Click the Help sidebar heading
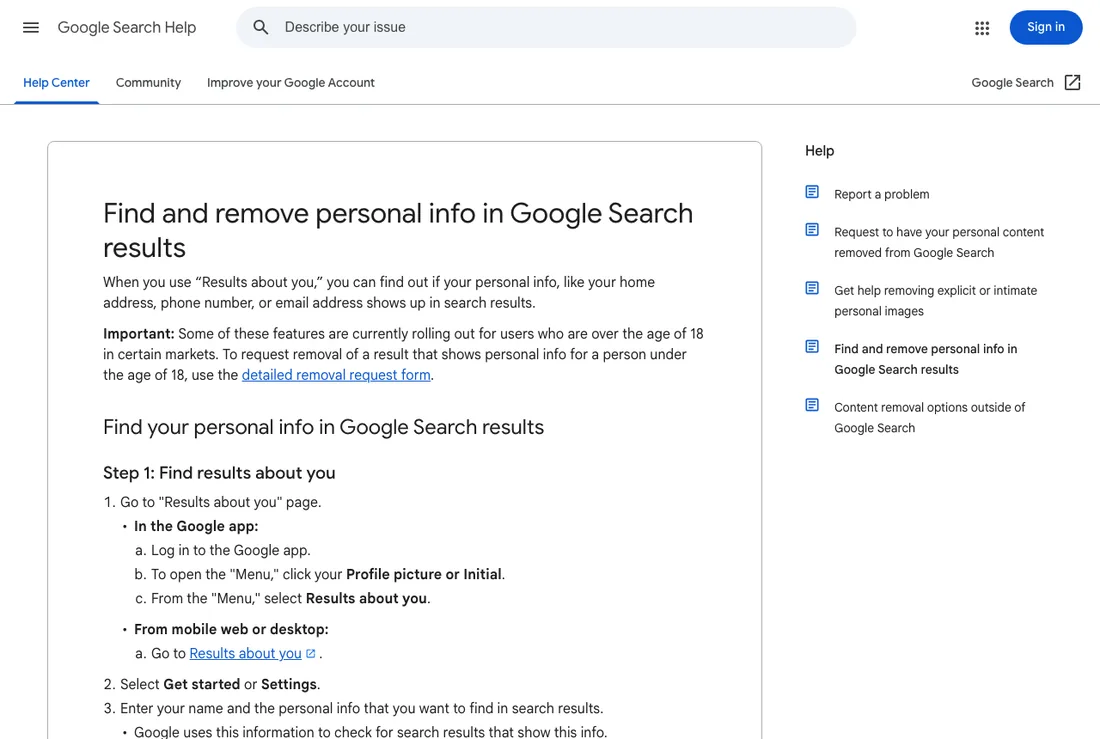This screenshot has height=739, width=1100. (819, 151)
